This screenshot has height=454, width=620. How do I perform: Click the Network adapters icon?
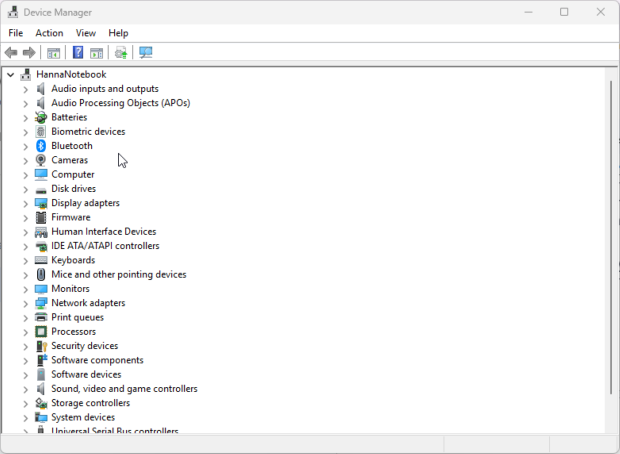[x=41, y=303]
